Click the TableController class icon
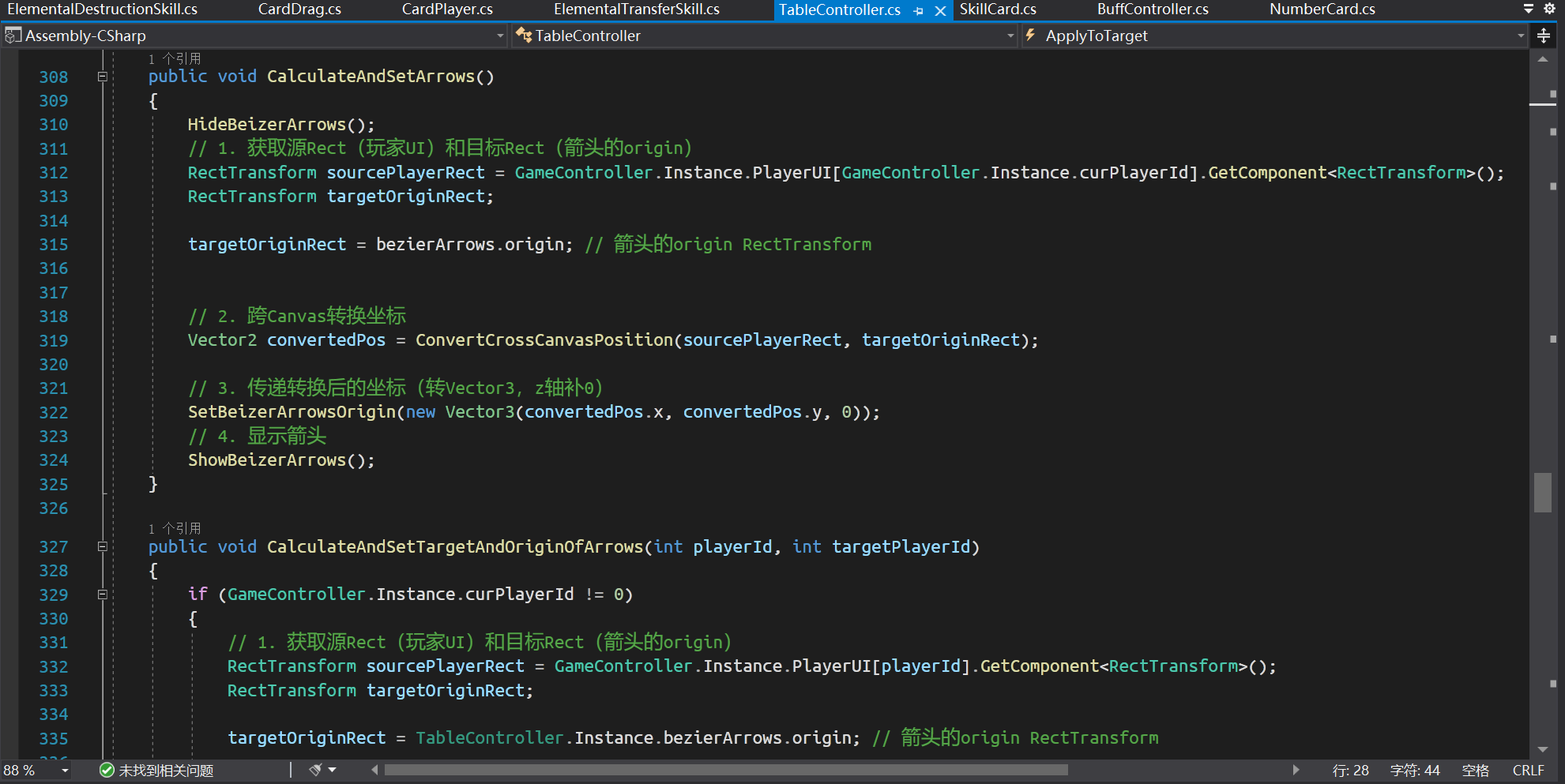Viewport: 1565px width, 784px height. [524, 36]
